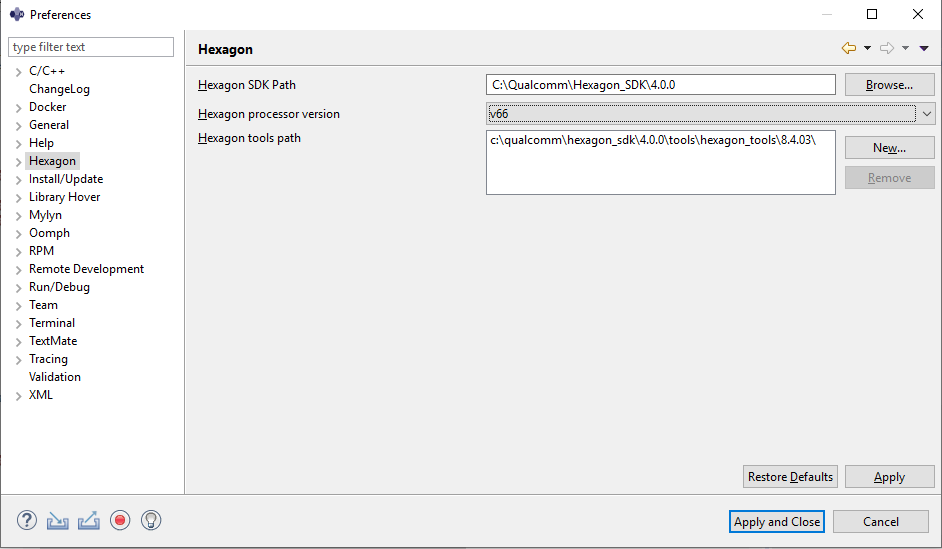Expand the Terminal tree node
The height and width of the screenshot is (549, 942).
19,324
